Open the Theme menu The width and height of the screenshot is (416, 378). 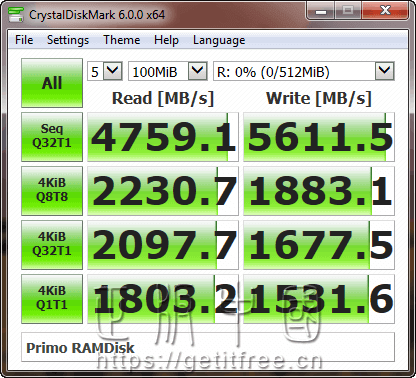click(122, 40)
